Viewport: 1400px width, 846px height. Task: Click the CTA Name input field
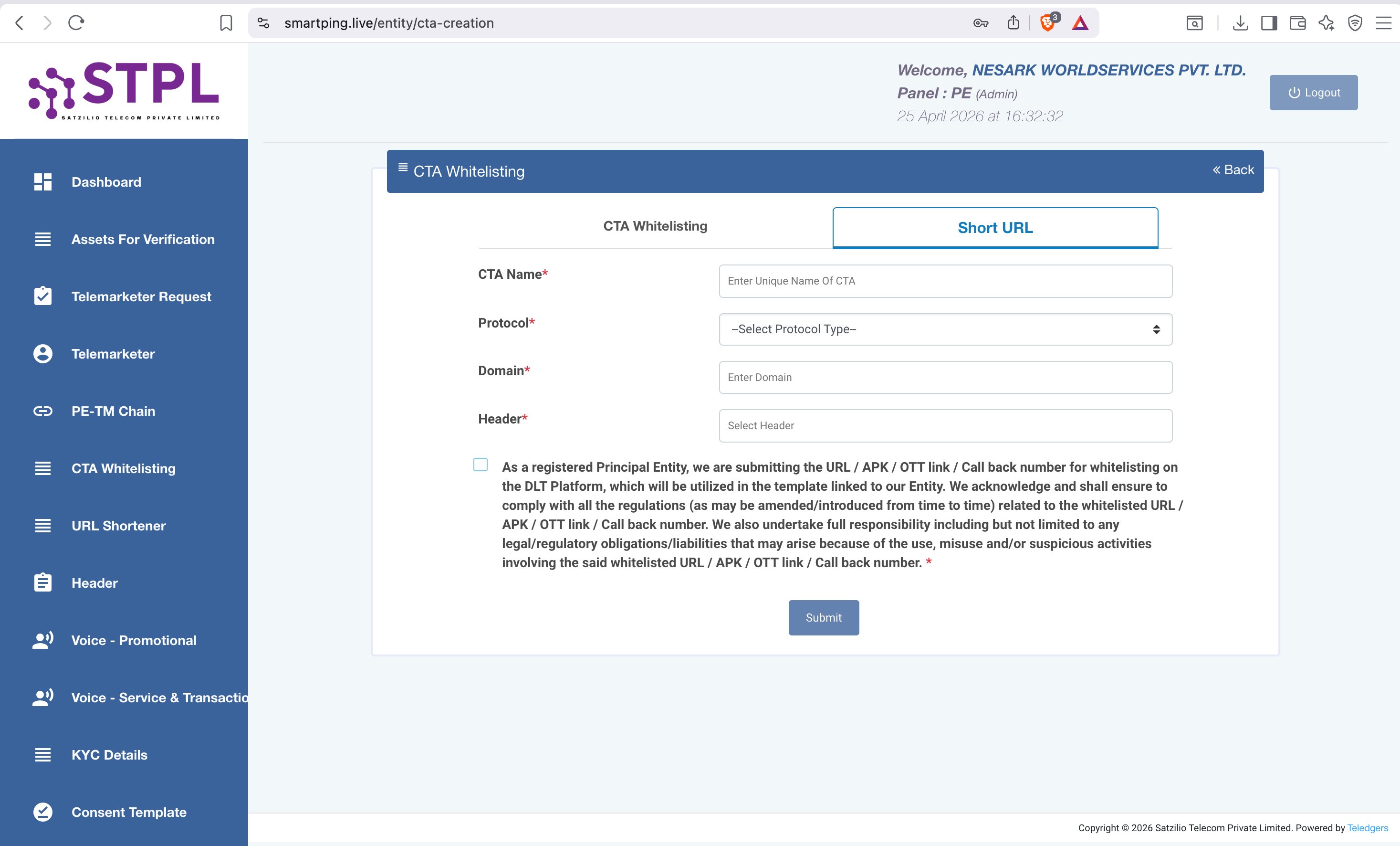945,281
